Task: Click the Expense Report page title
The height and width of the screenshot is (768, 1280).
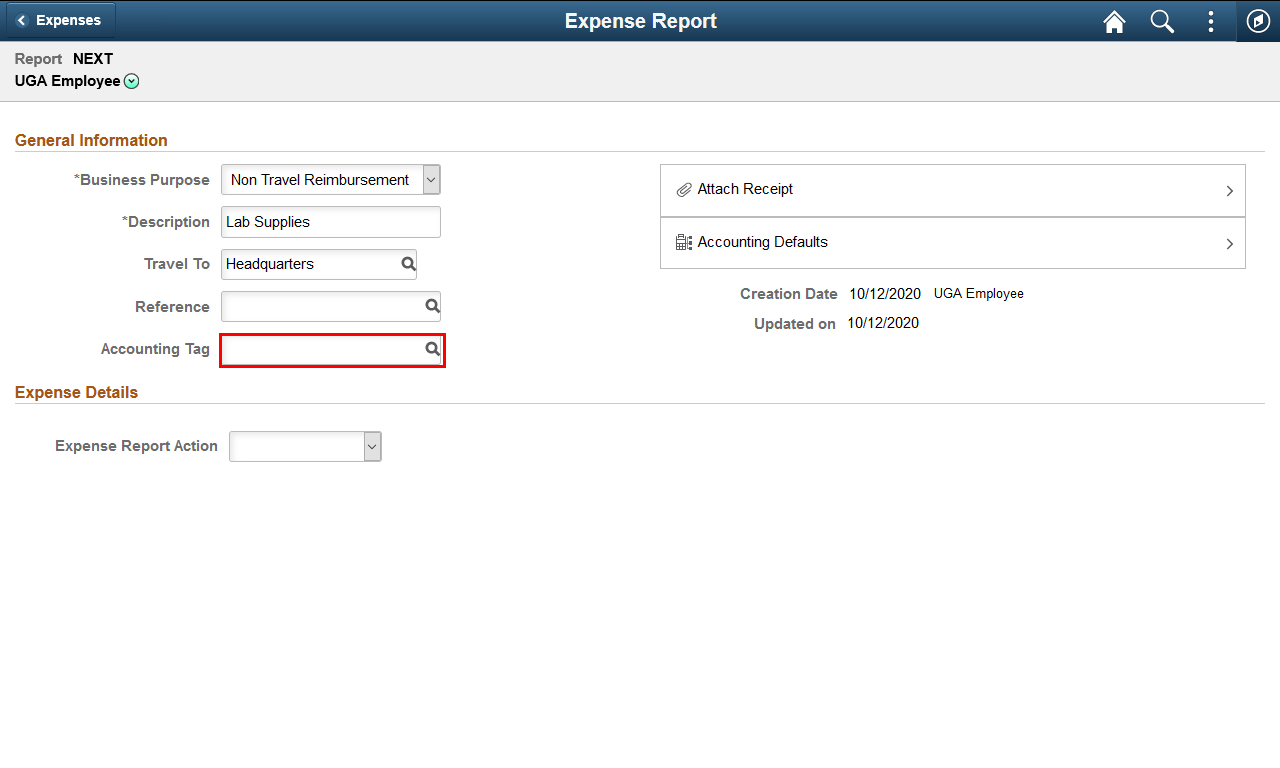Action: pyautogui.click(x=641, y=21)
